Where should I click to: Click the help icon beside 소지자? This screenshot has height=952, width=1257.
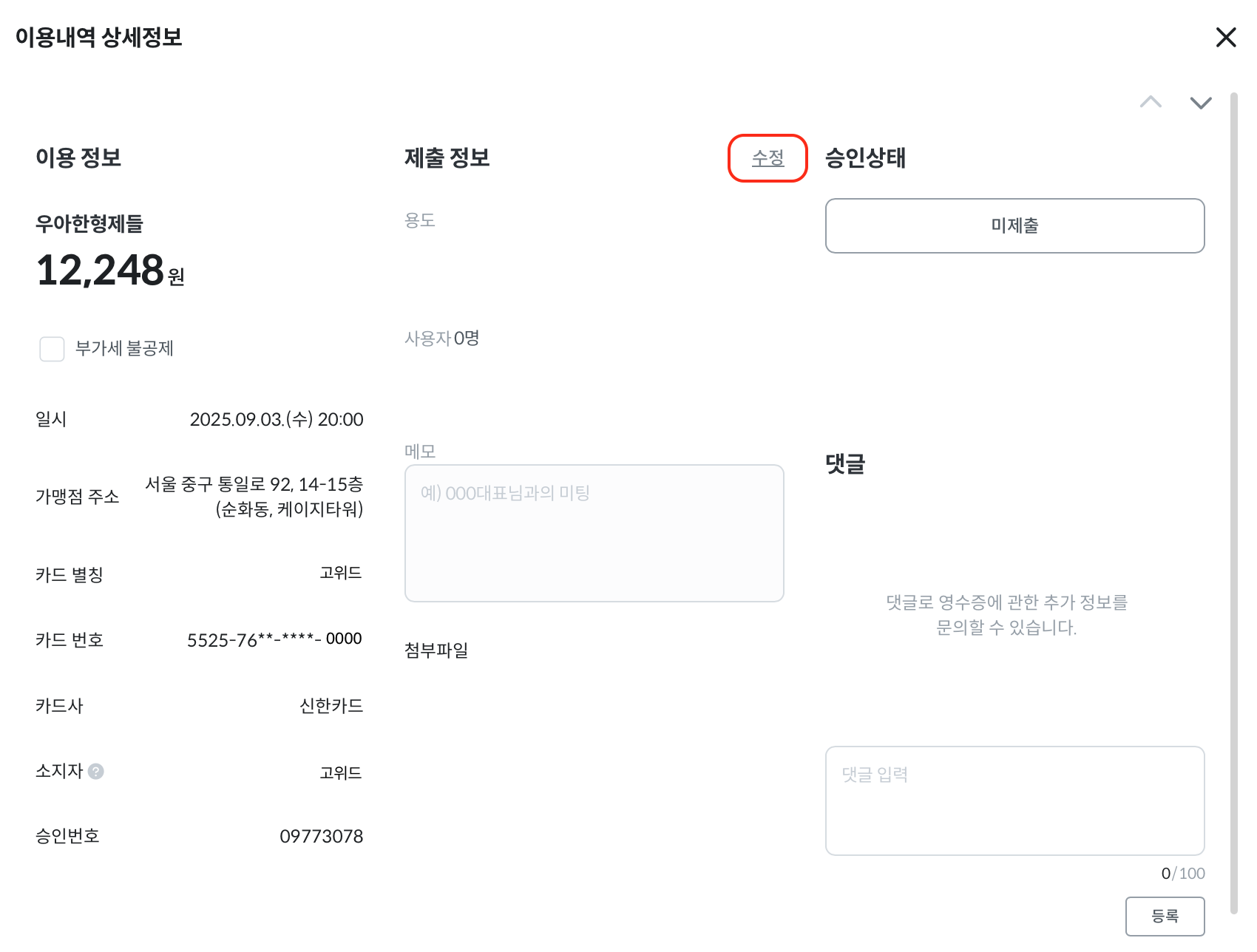click(x=96, y=772)
